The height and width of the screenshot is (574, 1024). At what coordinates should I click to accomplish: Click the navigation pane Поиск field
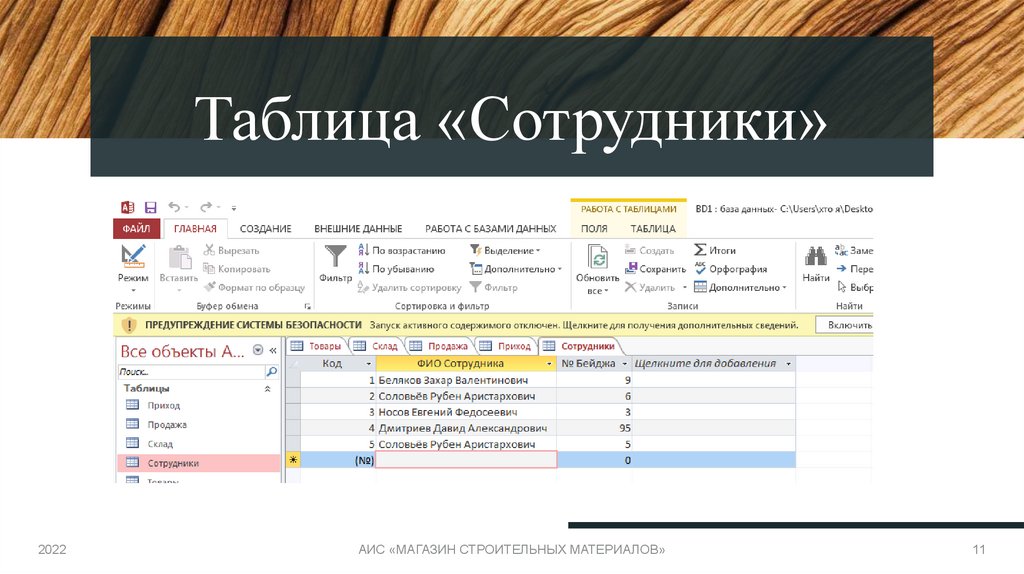(x=190, y=372)
